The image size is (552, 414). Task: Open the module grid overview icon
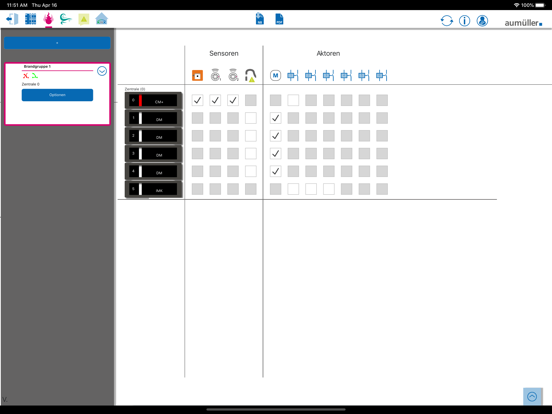31,19
